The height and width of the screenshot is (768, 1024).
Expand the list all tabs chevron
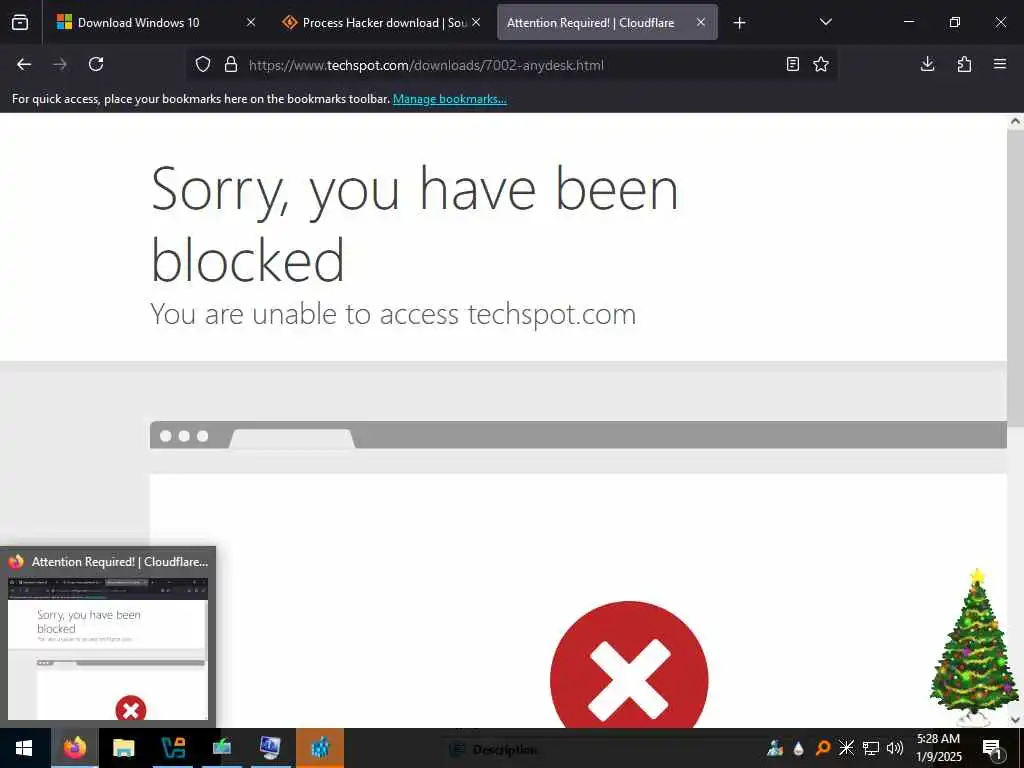[825, 22]
